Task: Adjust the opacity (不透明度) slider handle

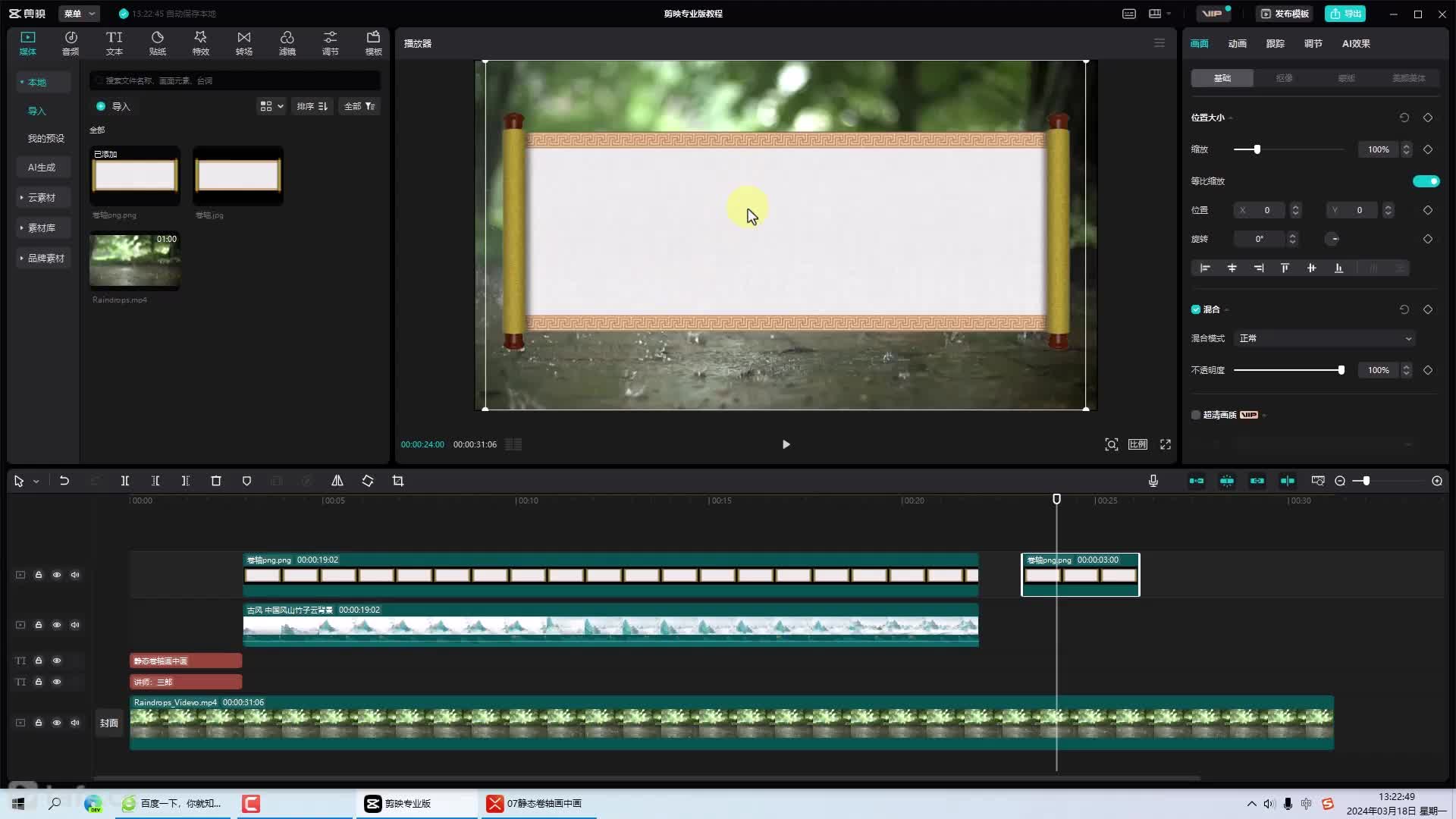Action: (1341, 370)
